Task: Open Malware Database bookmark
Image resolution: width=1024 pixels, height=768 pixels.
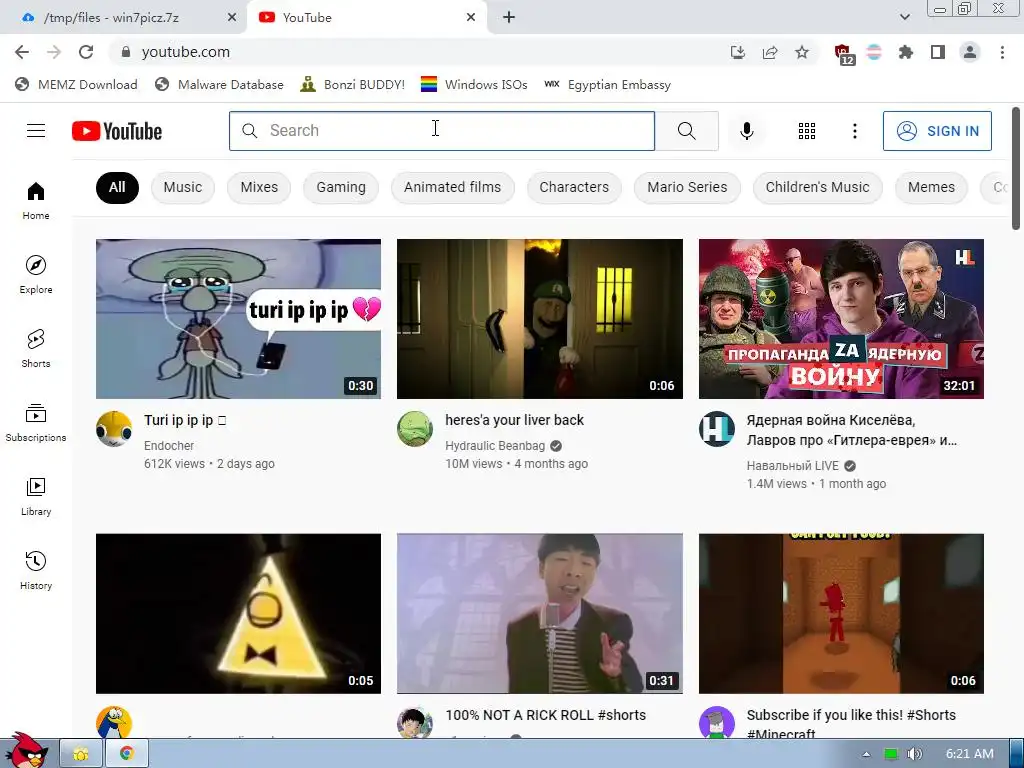Action: pos(219,84)
